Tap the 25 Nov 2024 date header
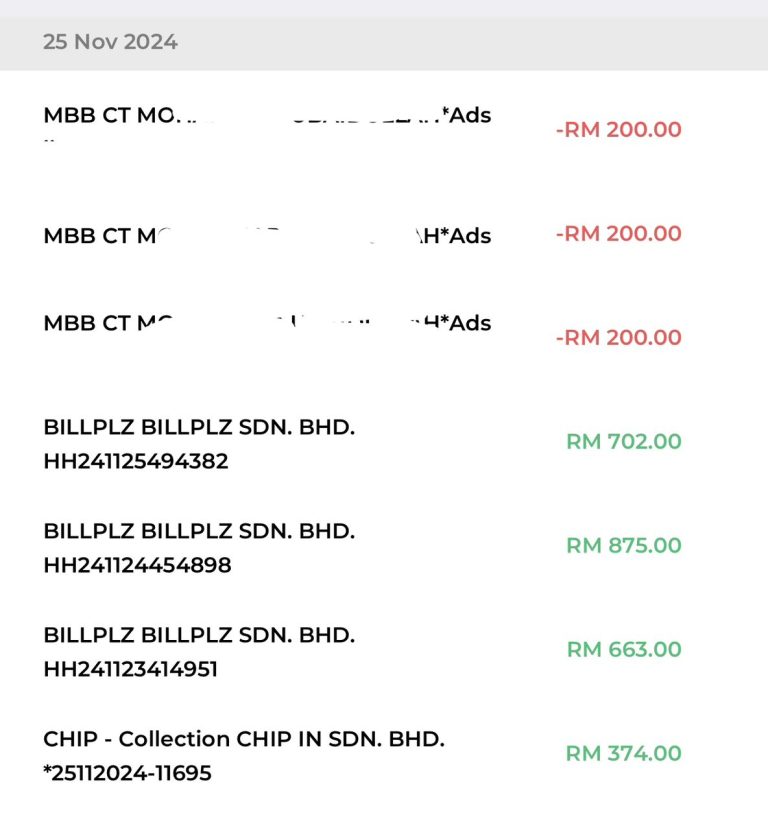768x830 pixels. pos(110,42)
